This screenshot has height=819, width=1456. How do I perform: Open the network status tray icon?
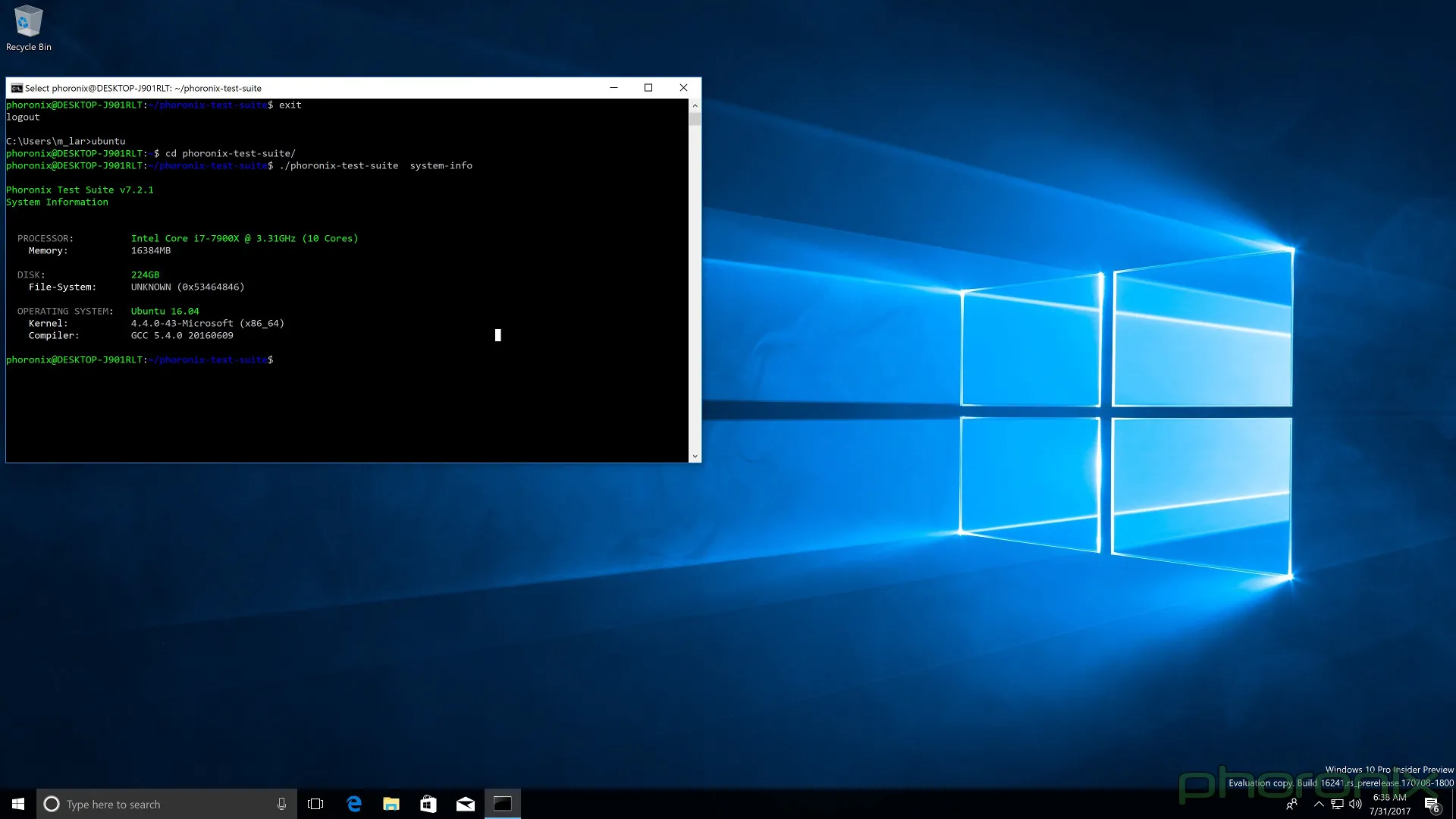[x=1337, y=804]
